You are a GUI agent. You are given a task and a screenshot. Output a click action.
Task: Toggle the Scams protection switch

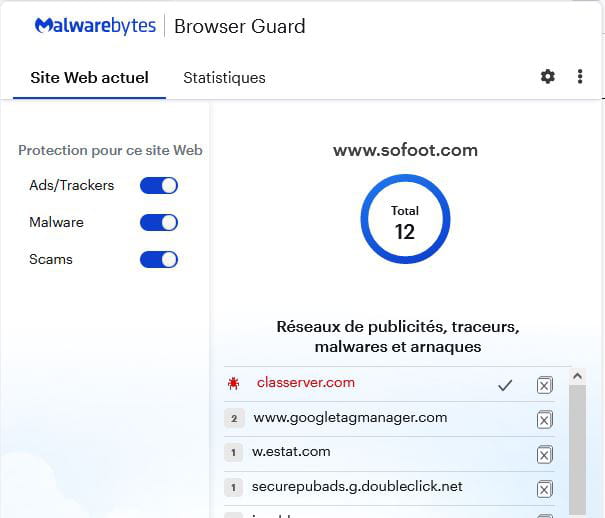point(159,260)
